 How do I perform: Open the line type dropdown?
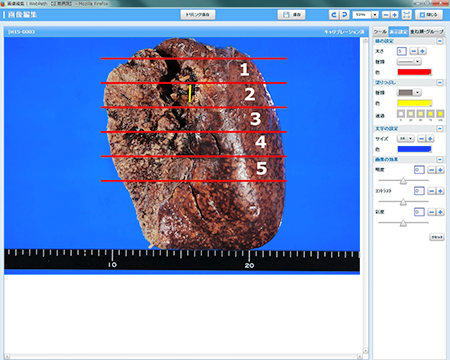[409, 62]
